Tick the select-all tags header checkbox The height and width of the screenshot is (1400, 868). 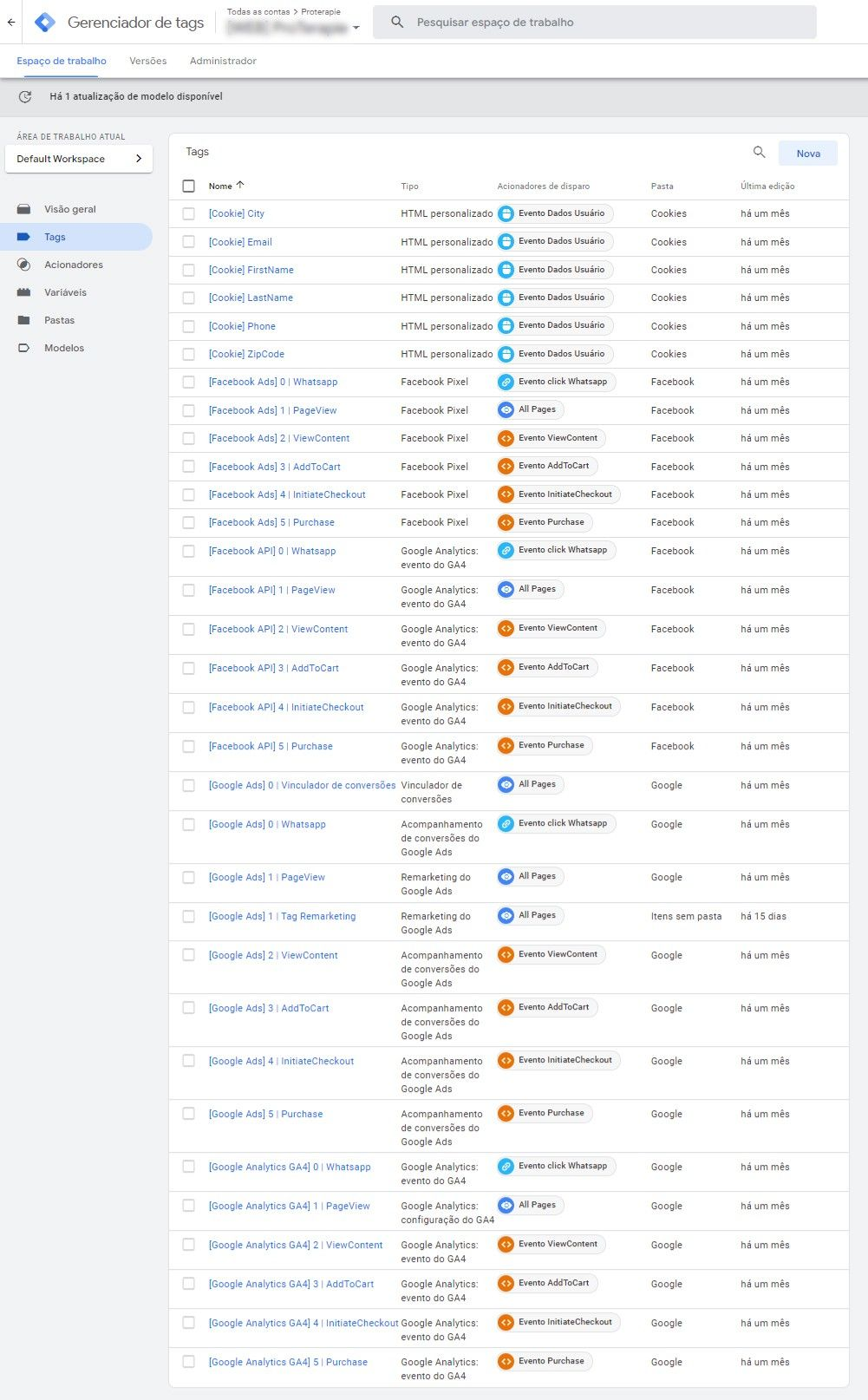(x=189, y=186)
